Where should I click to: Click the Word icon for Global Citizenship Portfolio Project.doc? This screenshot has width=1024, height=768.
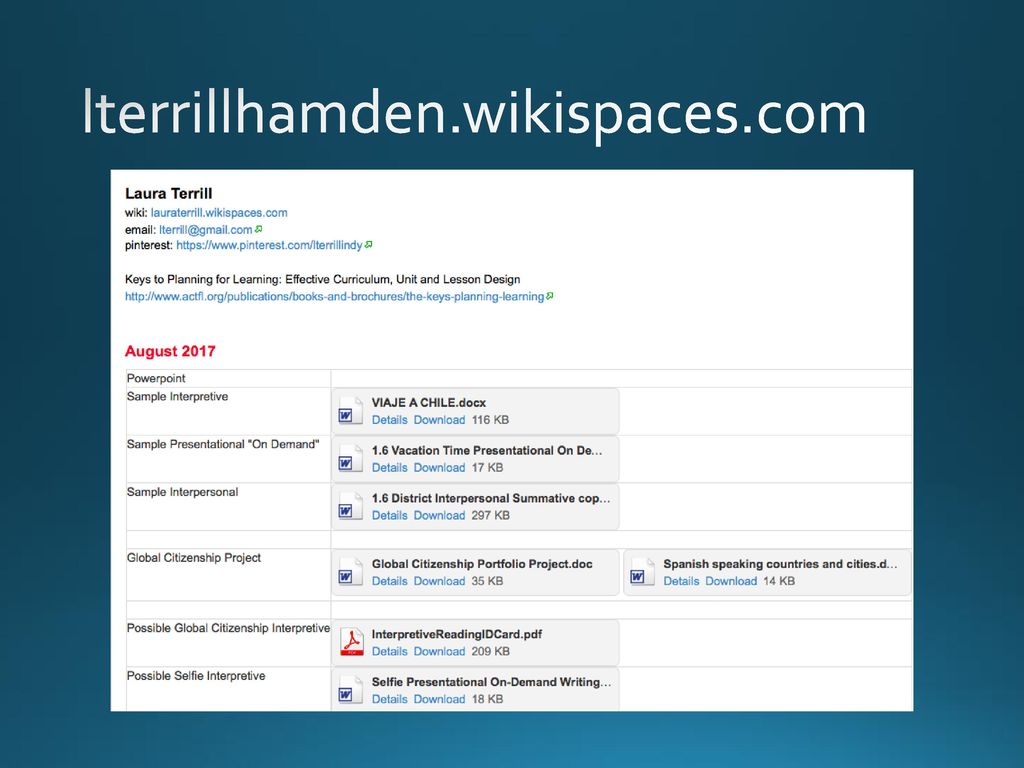click(350, 572)
